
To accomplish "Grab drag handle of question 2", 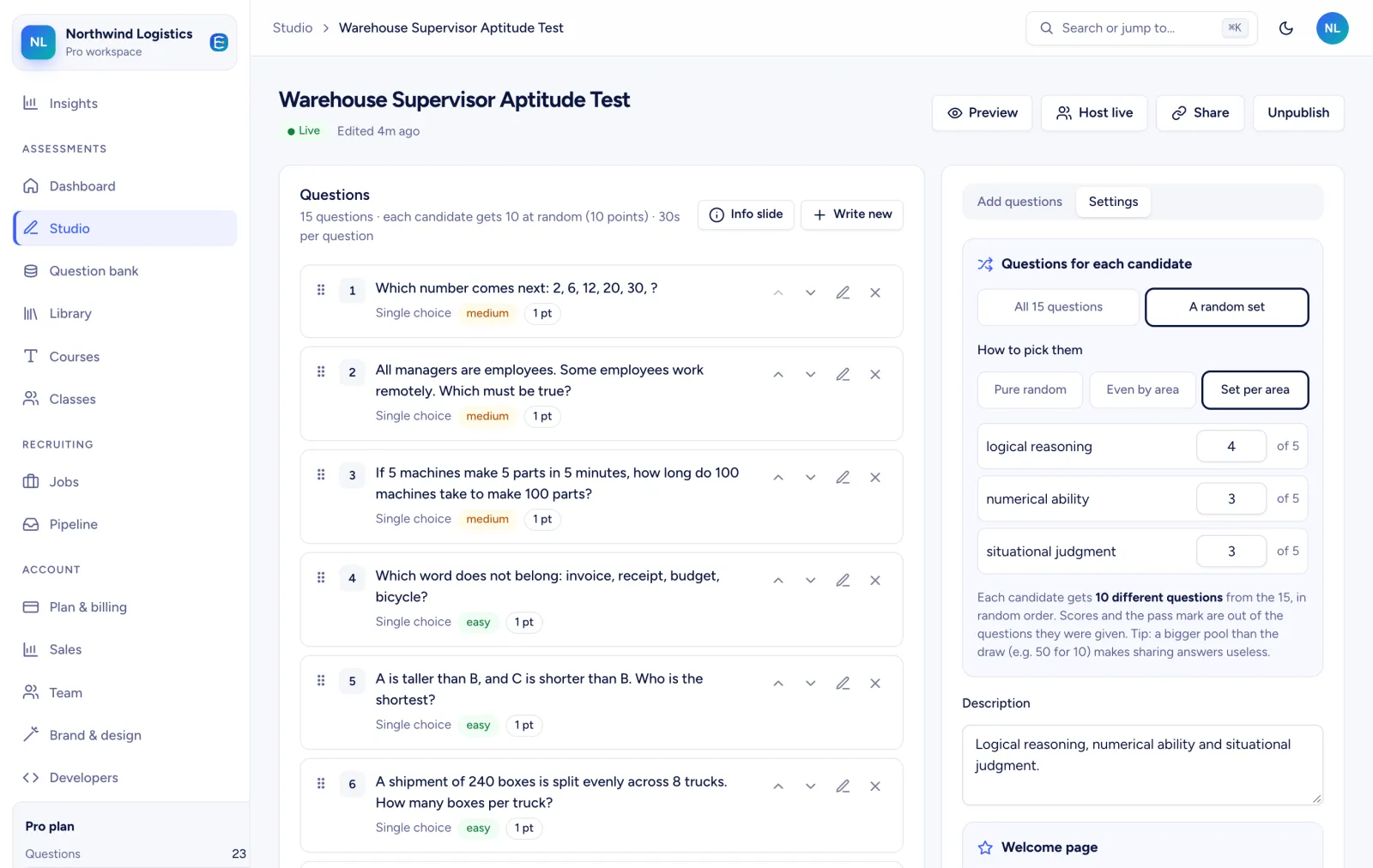I will pyautogui.click(x=321, y=371).
